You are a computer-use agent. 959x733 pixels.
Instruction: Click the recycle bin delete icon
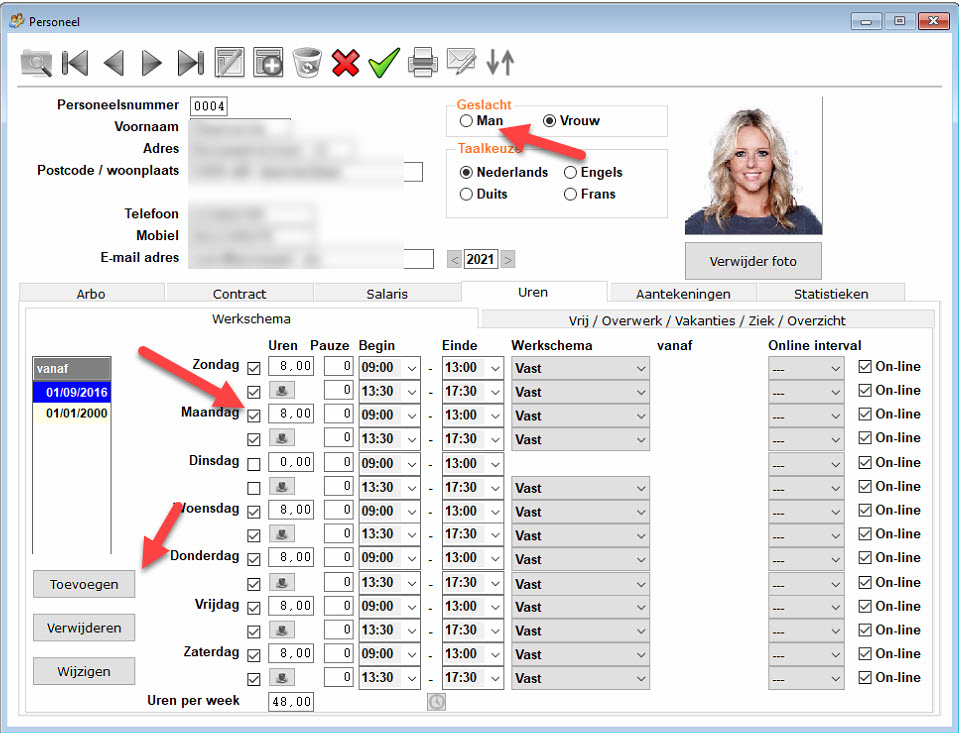point(307,63)
